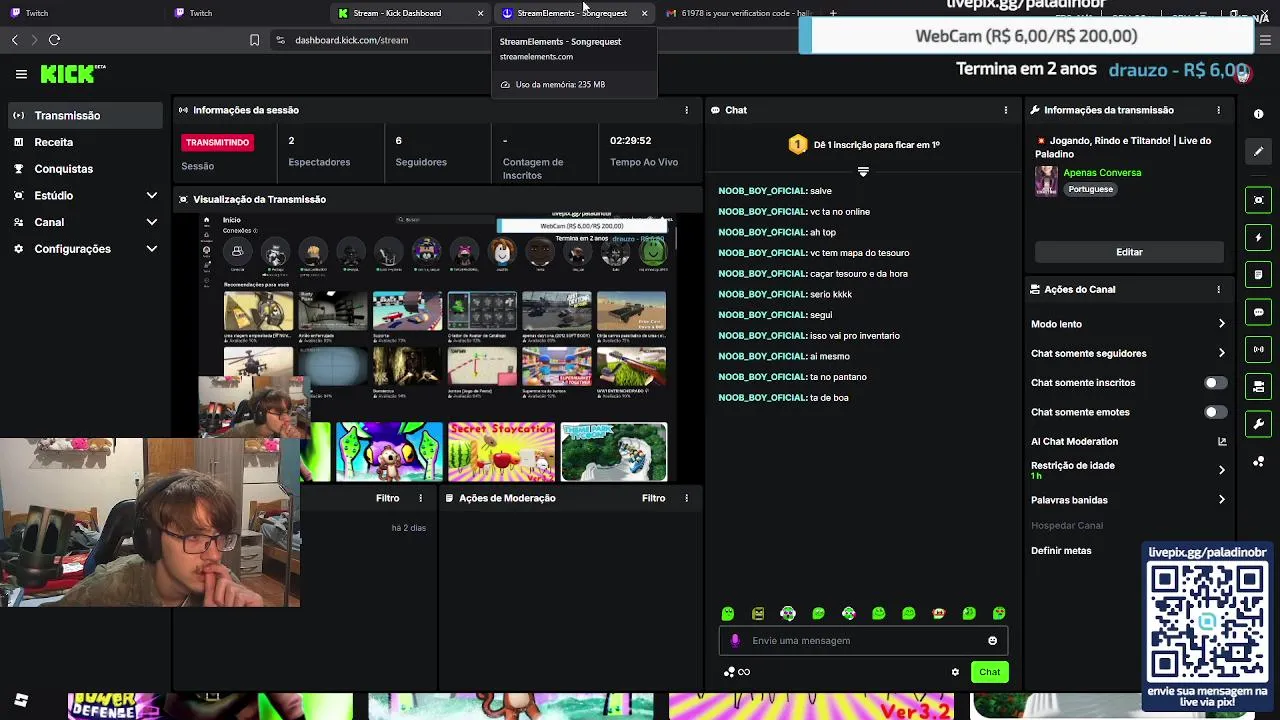The height and width of the screenshot is (720, 1280).
Task: Open Informações da transmissão three-dot menu
Action: [x=1218, y=110]
